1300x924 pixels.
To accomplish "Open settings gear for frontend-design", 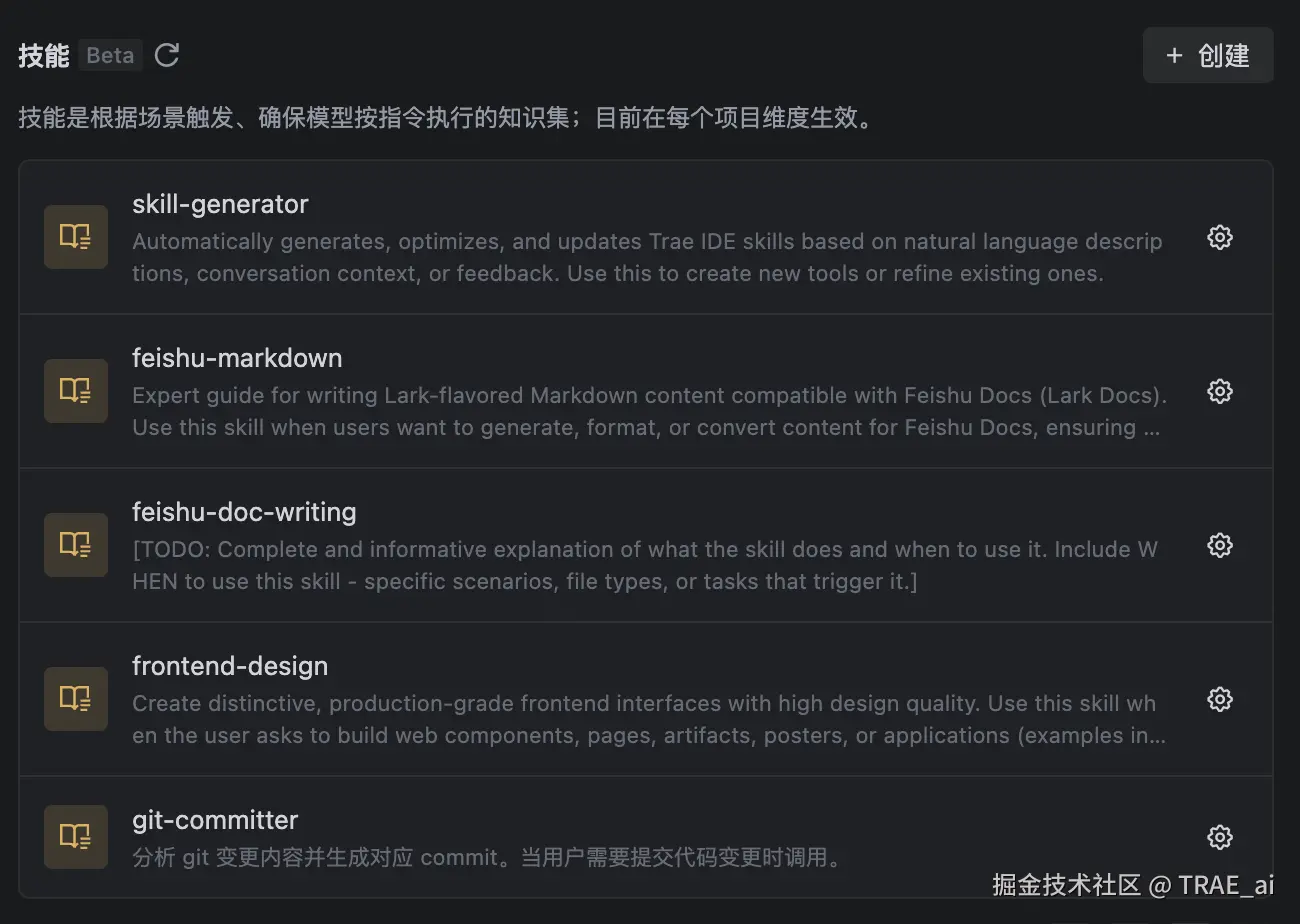I will coord(1219,699).
